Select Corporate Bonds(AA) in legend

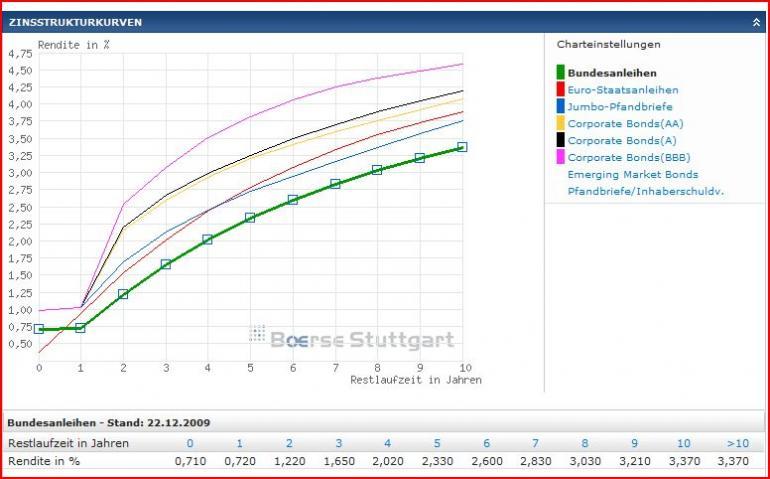coord(625,123)
